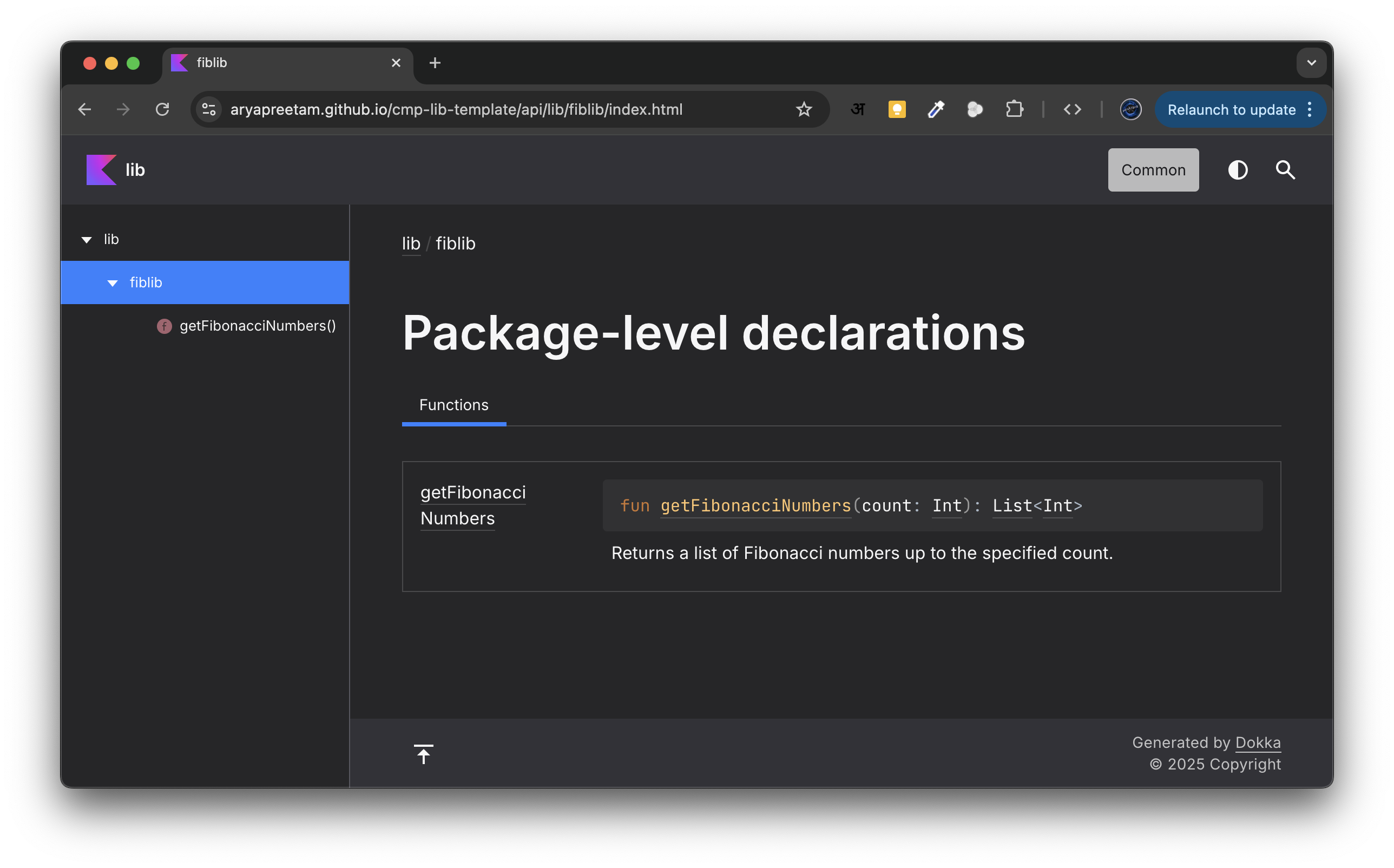Click the Kotlin lib logo icon
Screen dimensions: 1394x868
[x=101, y=169]
